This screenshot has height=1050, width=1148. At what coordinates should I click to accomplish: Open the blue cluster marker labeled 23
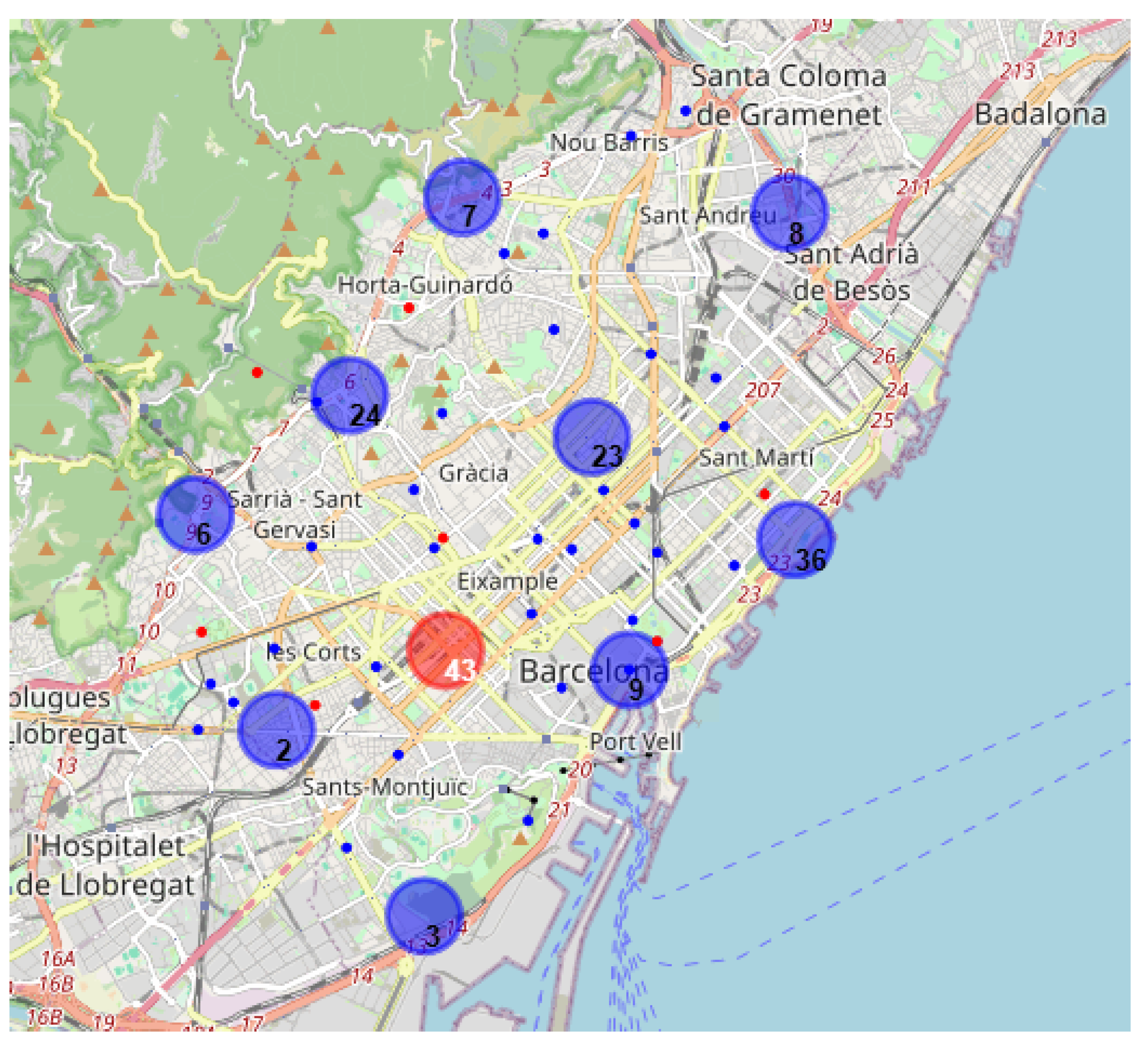pos(592,437)
